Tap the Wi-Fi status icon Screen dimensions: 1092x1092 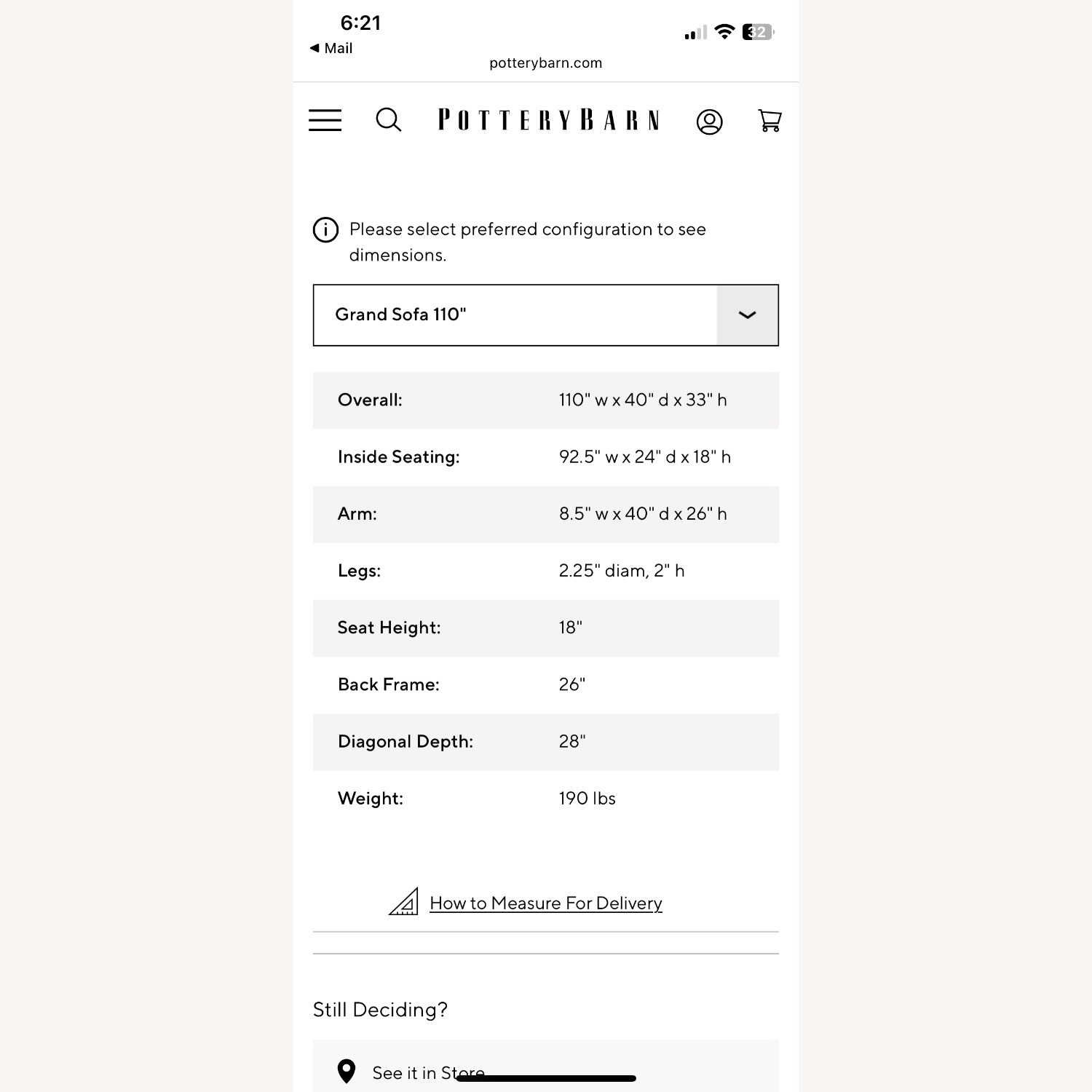click(x=724, y=31)
